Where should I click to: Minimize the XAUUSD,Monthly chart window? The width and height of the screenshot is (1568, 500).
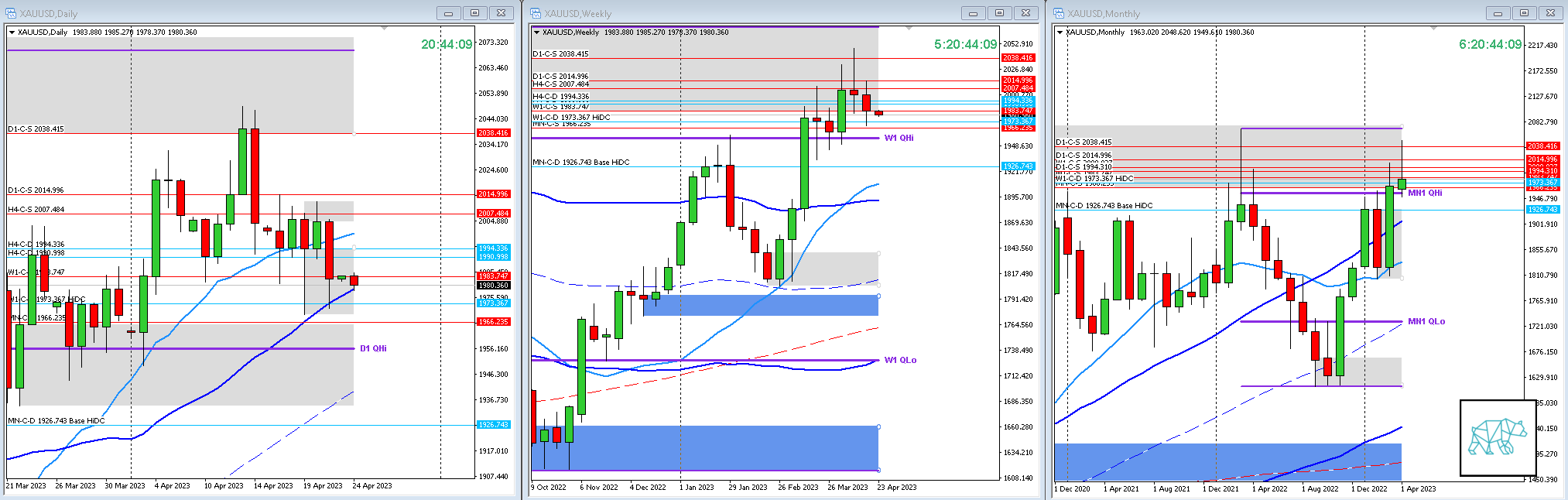point(1498,13)
